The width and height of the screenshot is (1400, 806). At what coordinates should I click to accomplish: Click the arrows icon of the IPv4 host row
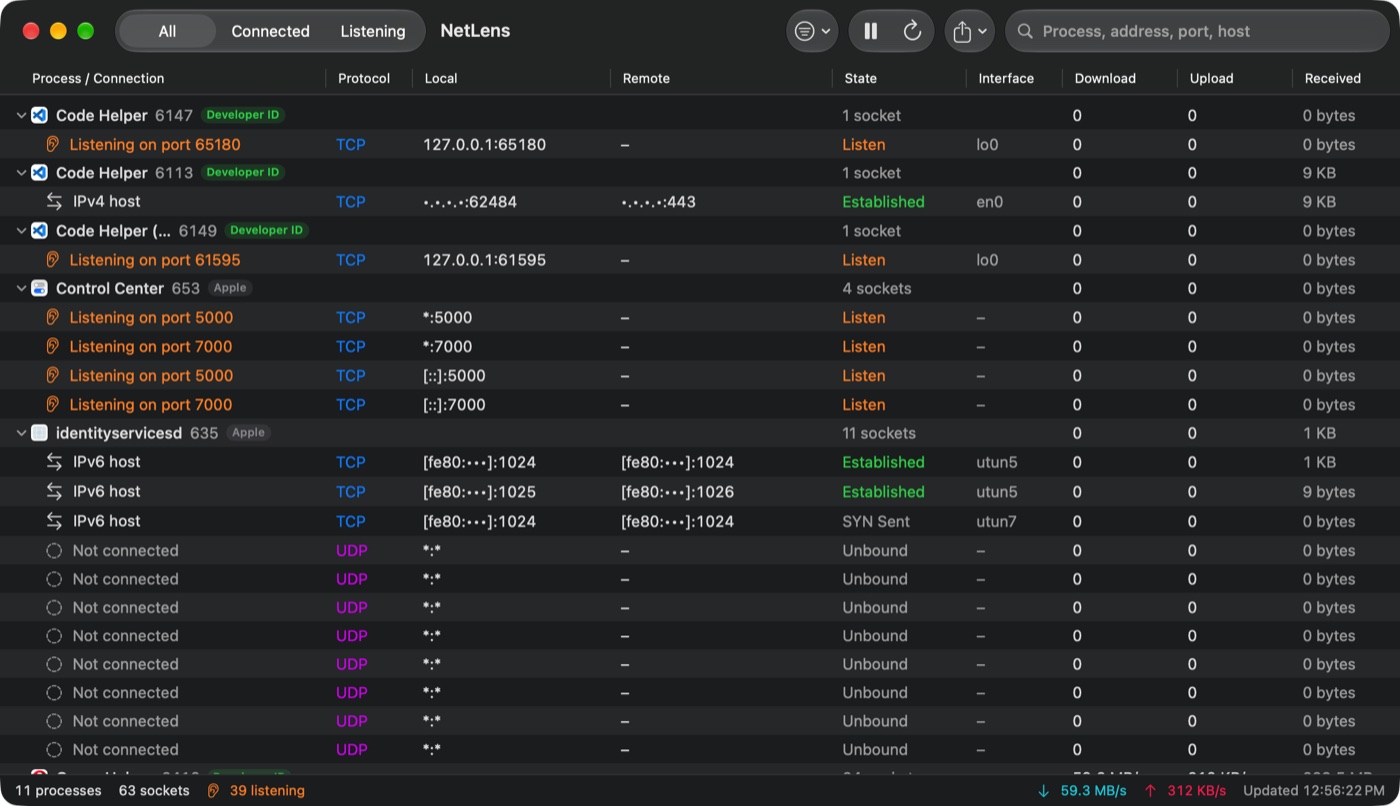[54, 202]
